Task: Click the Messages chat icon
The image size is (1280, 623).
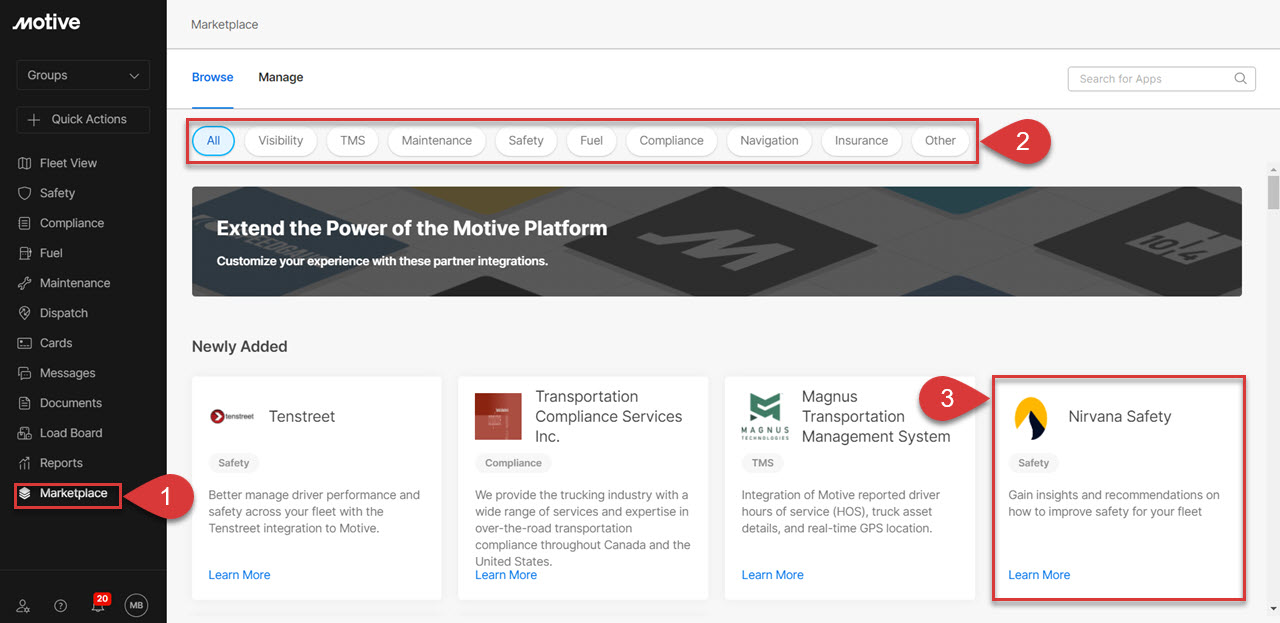Action: point(25,373)
